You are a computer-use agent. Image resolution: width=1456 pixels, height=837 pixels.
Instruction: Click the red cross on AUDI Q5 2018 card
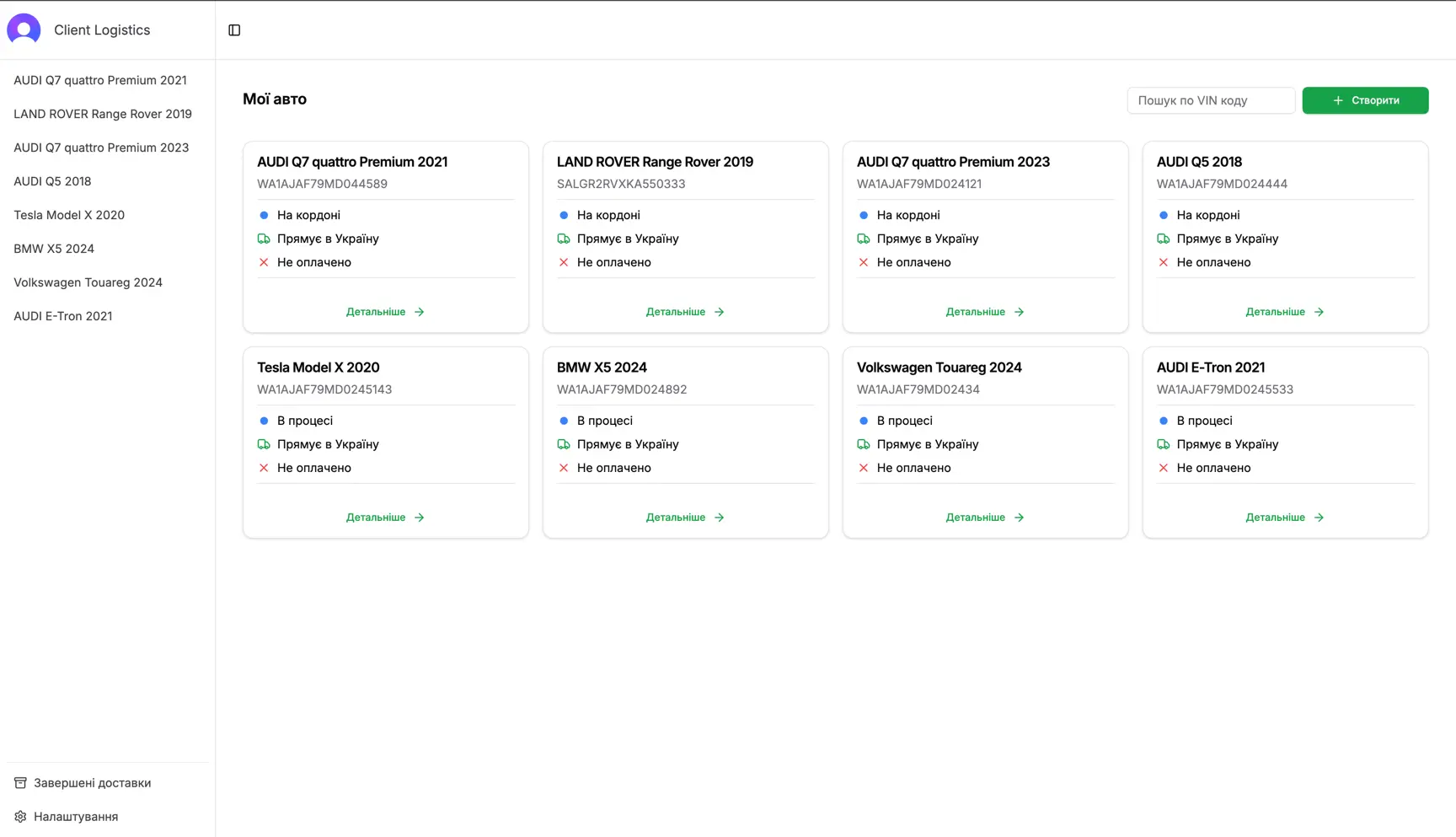1164,262
